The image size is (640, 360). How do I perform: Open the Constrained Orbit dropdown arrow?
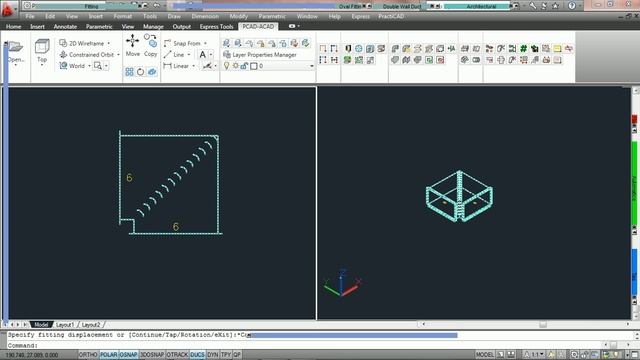point(118,55)
